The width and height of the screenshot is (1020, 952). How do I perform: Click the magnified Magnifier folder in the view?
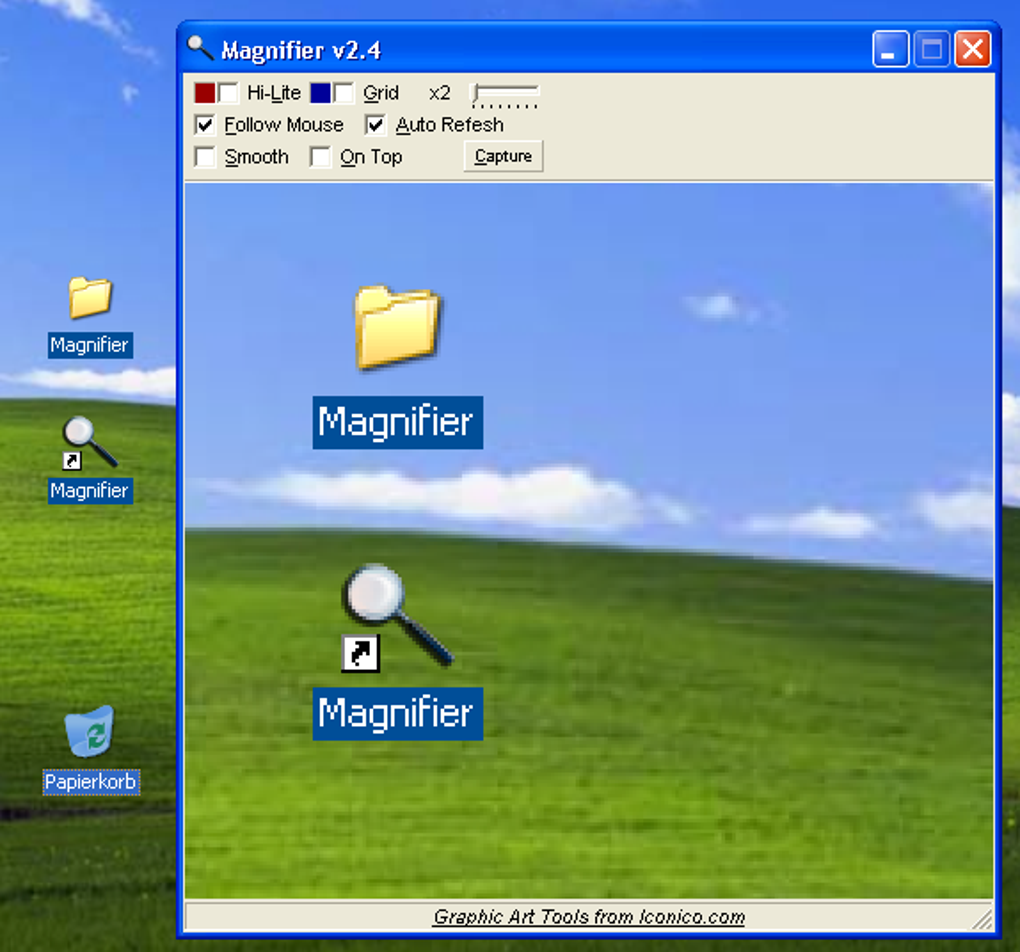(x=397, y=326)
